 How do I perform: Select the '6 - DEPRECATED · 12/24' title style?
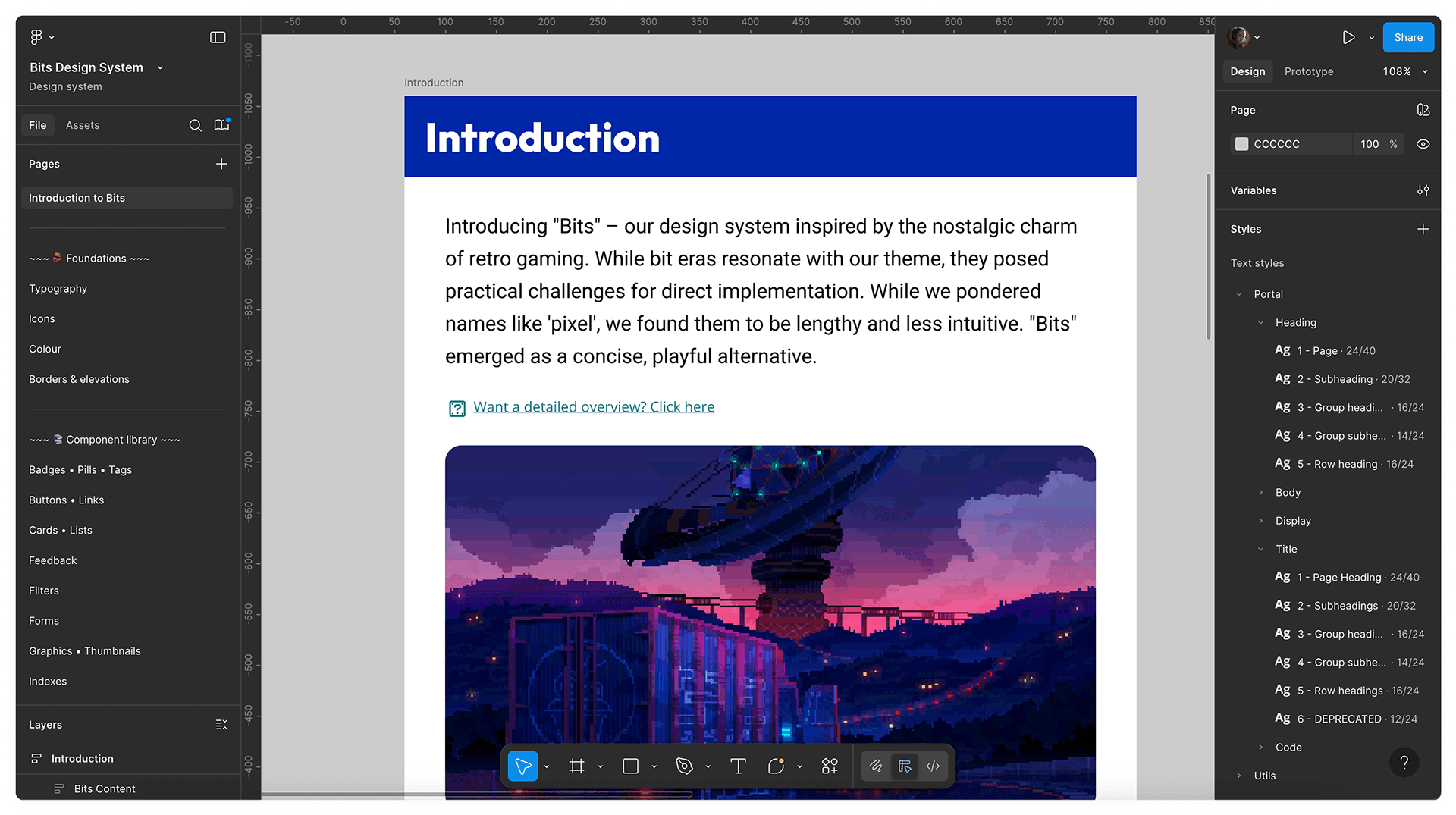tap(1345, 719)
